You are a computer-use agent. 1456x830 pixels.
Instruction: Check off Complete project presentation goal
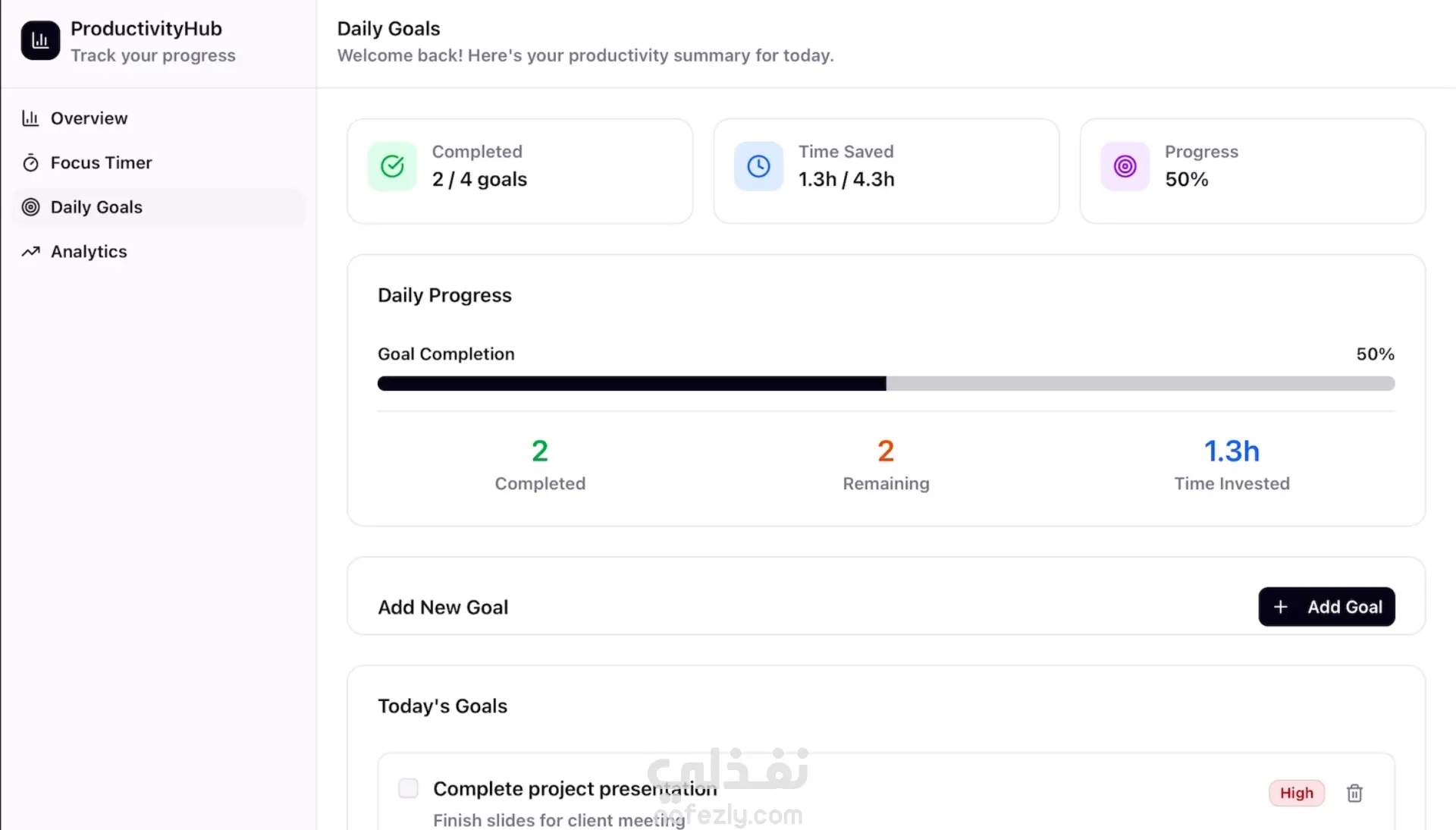click(408, 788)
